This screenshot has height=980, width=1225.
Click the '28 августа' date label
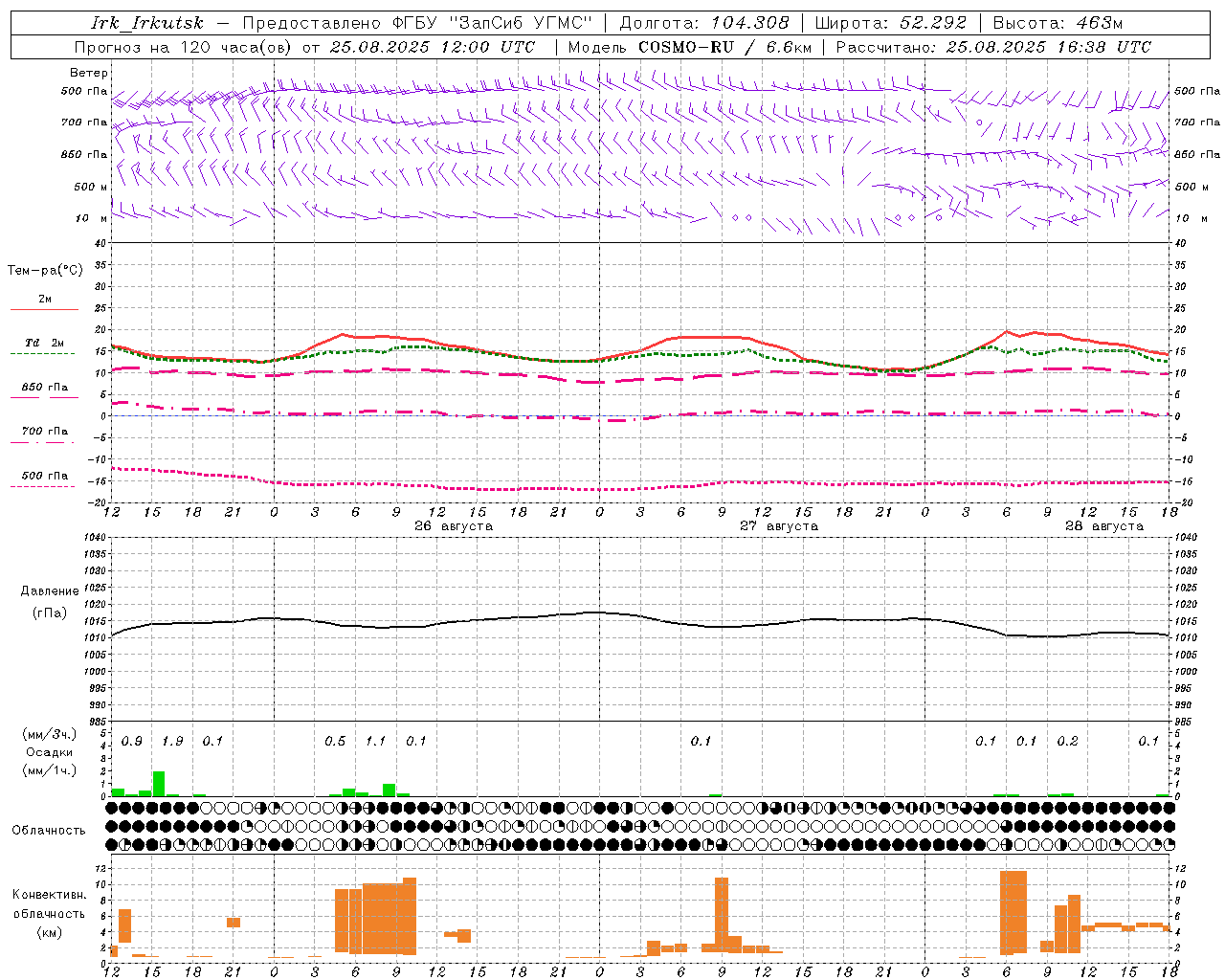(1104, 526)
